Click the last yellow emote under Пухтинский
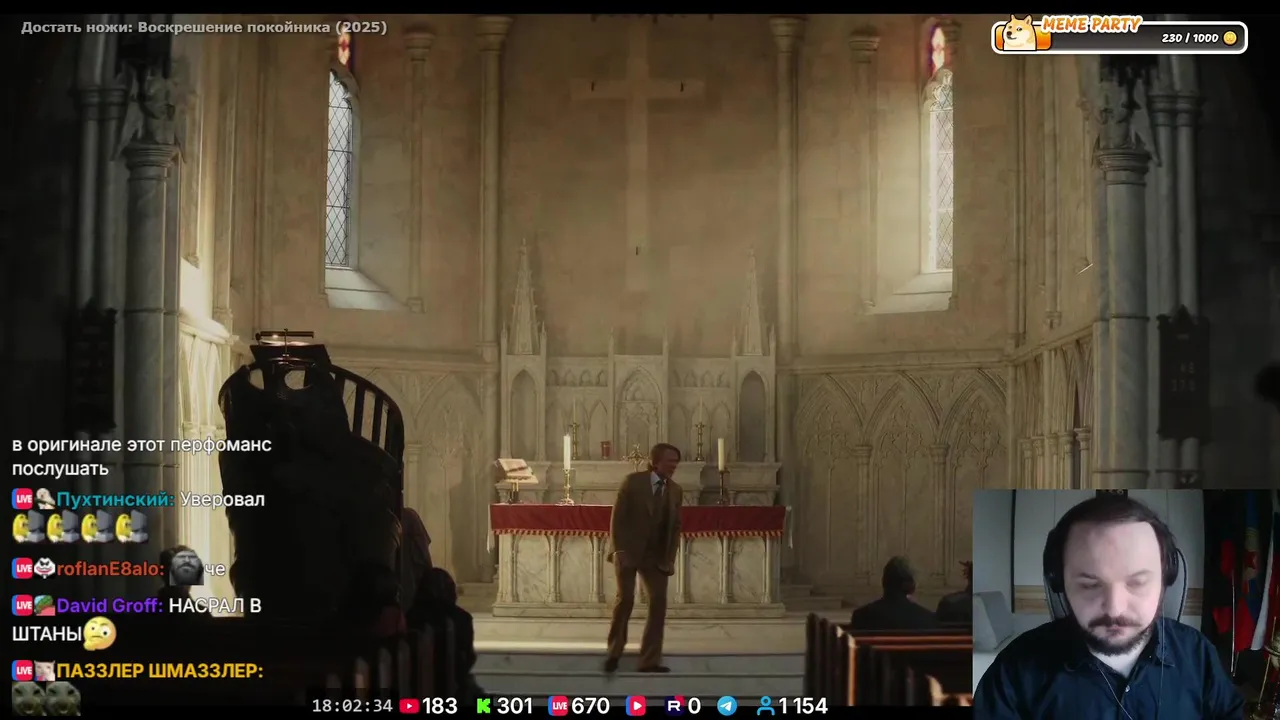Viewport: 1280px width, 720px height. pos(132,527)
